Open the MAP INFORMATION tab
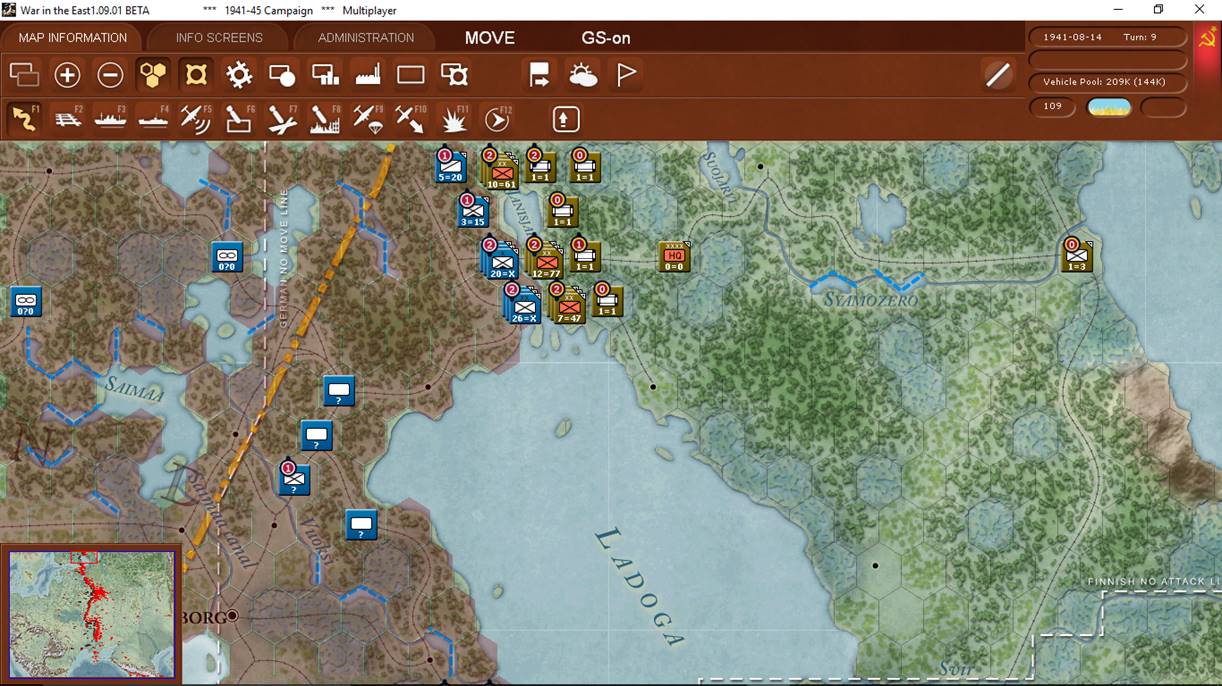The width and height of the screenshot is (1222, 686). (73, 38)
